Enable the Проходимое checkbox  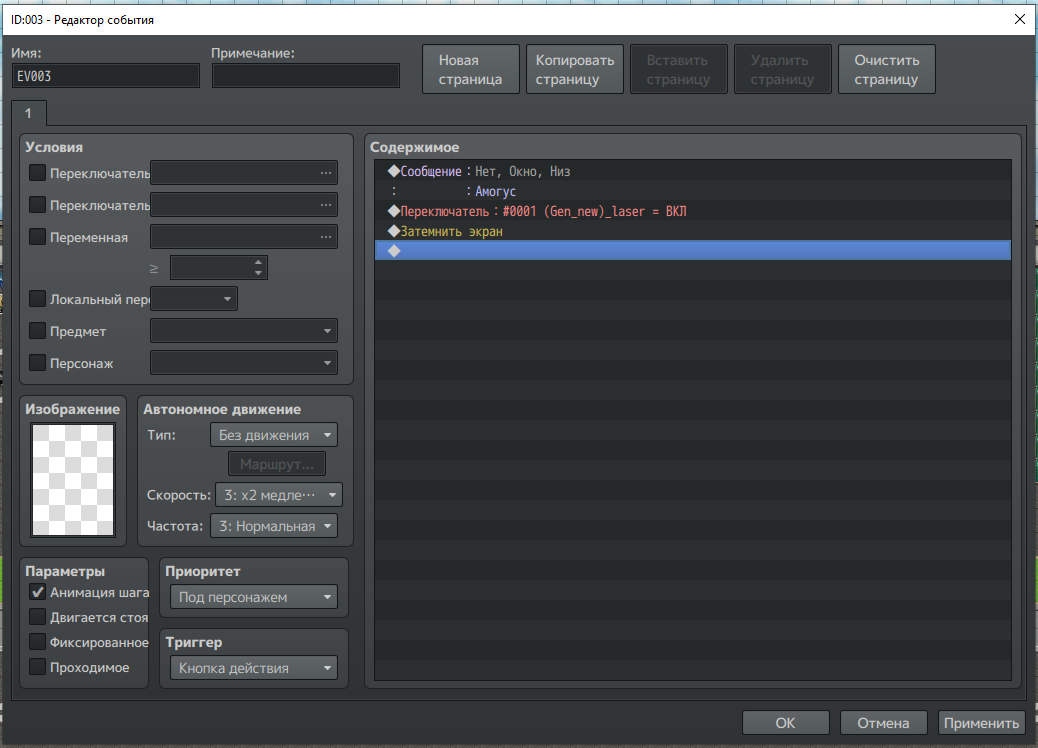(38, 667)
